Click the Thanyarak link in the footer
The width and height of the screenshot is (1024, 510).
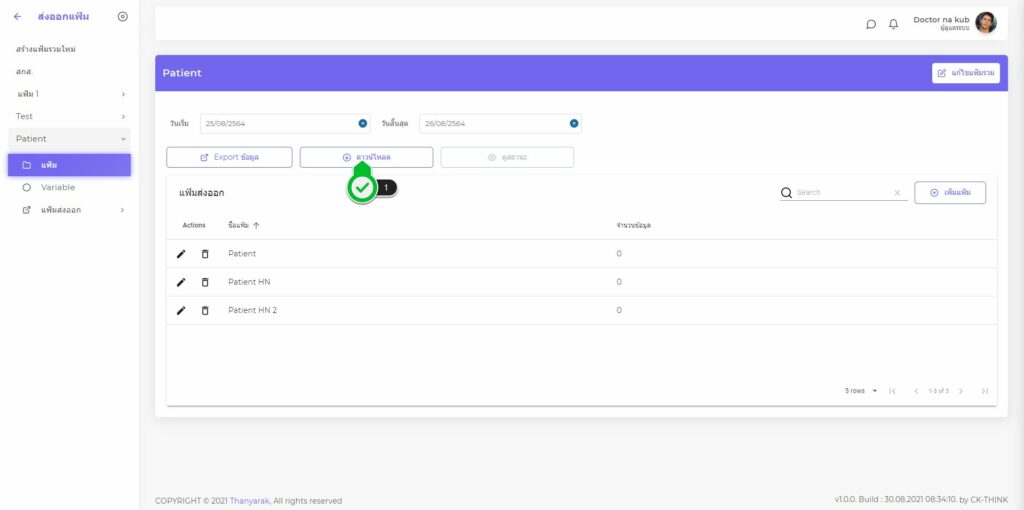pyautogui.click(x=250, y=501)
